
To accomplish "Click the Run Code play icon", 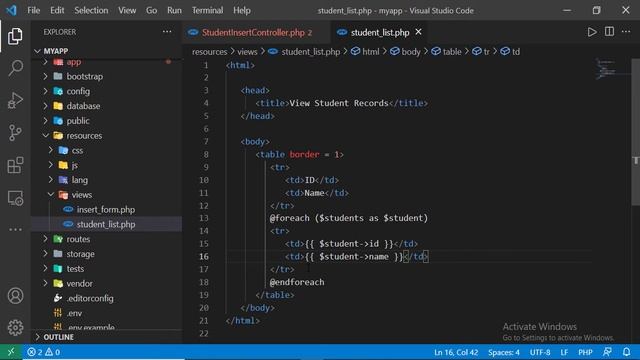I will click(592, 32).
